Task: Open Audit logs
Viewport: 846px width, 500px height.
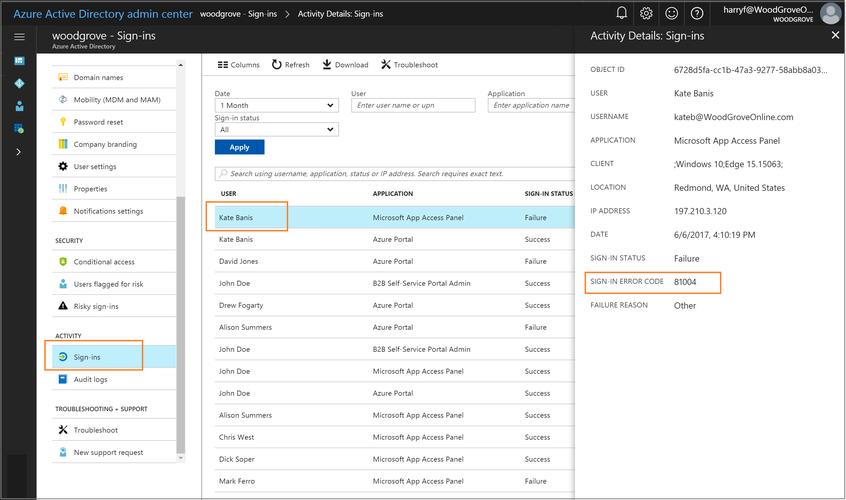Action: pyautogui.click(x=114, y=379)
